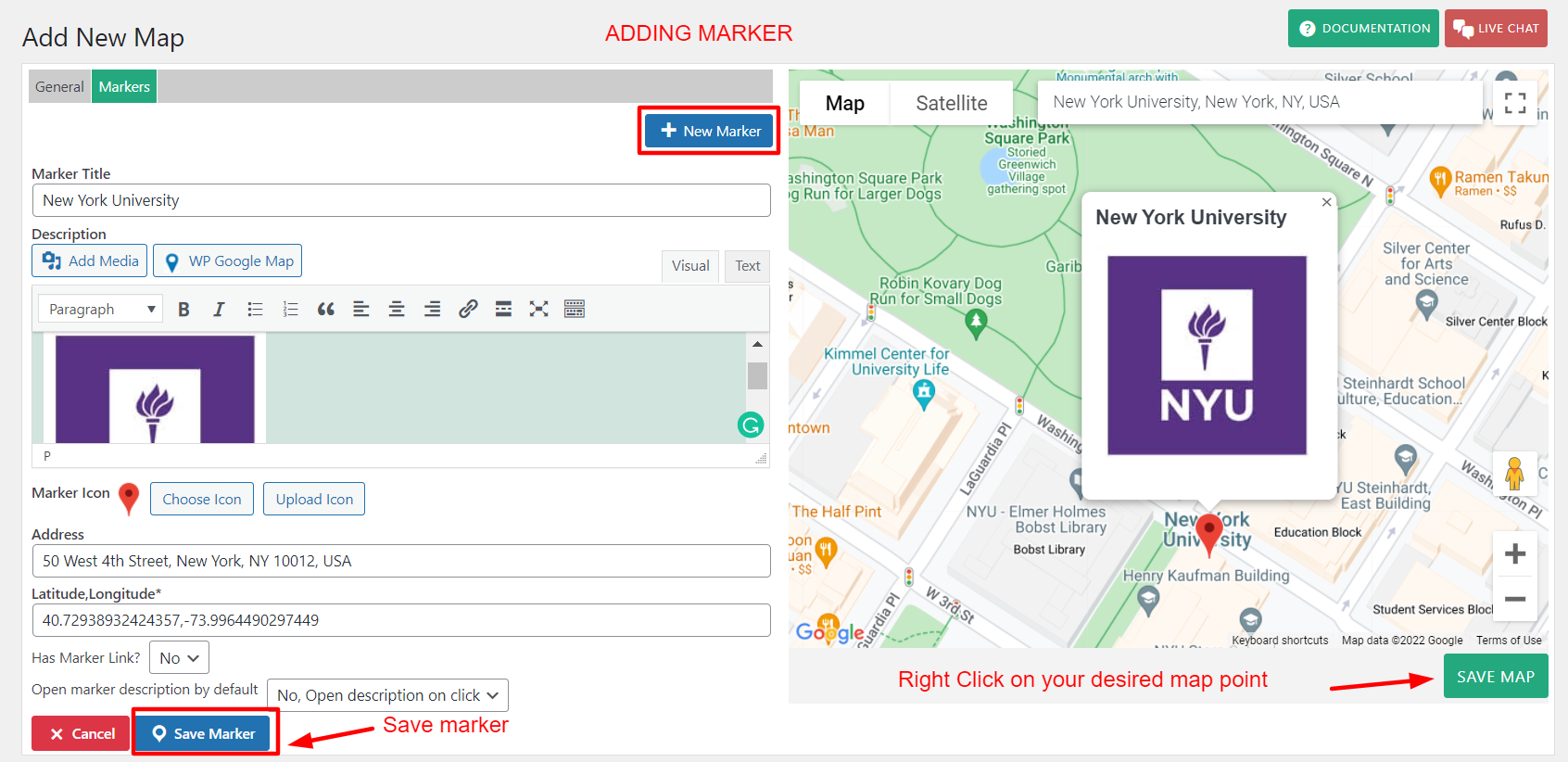
Task: Open the map's Terms of Use link
Action: pos(1509,641)
